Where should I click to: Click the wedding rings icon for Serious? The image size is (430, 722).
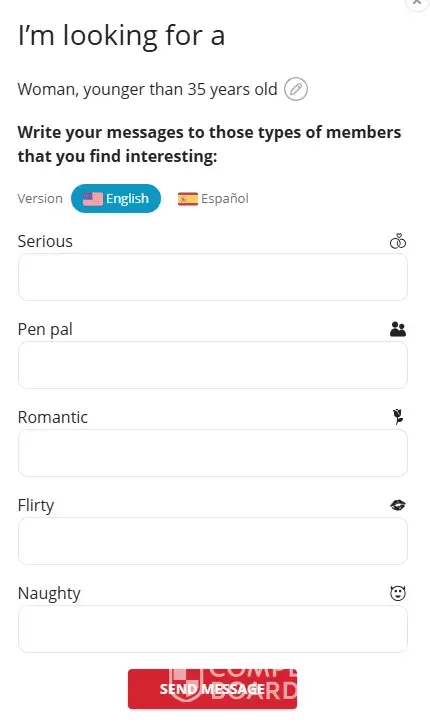pos(398,241)
